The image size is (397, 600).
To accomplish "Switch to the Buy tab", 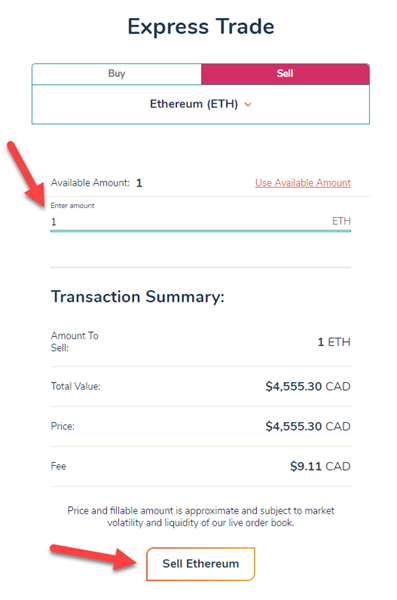I will click(117, 73).
